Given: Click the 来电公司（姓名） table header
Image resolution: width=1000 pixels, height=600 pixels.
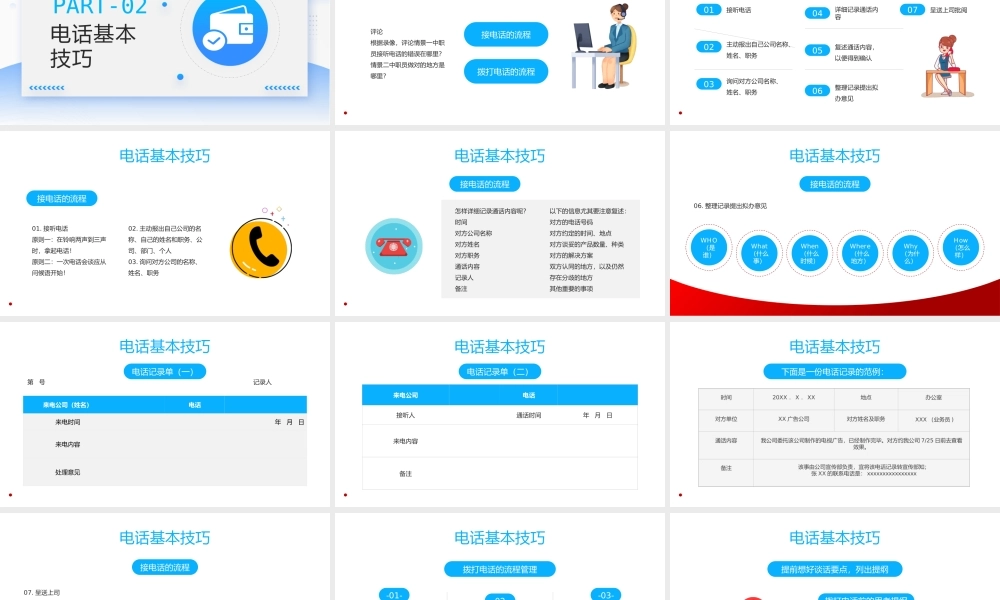Looking at the screenshot, I should 66,405.
